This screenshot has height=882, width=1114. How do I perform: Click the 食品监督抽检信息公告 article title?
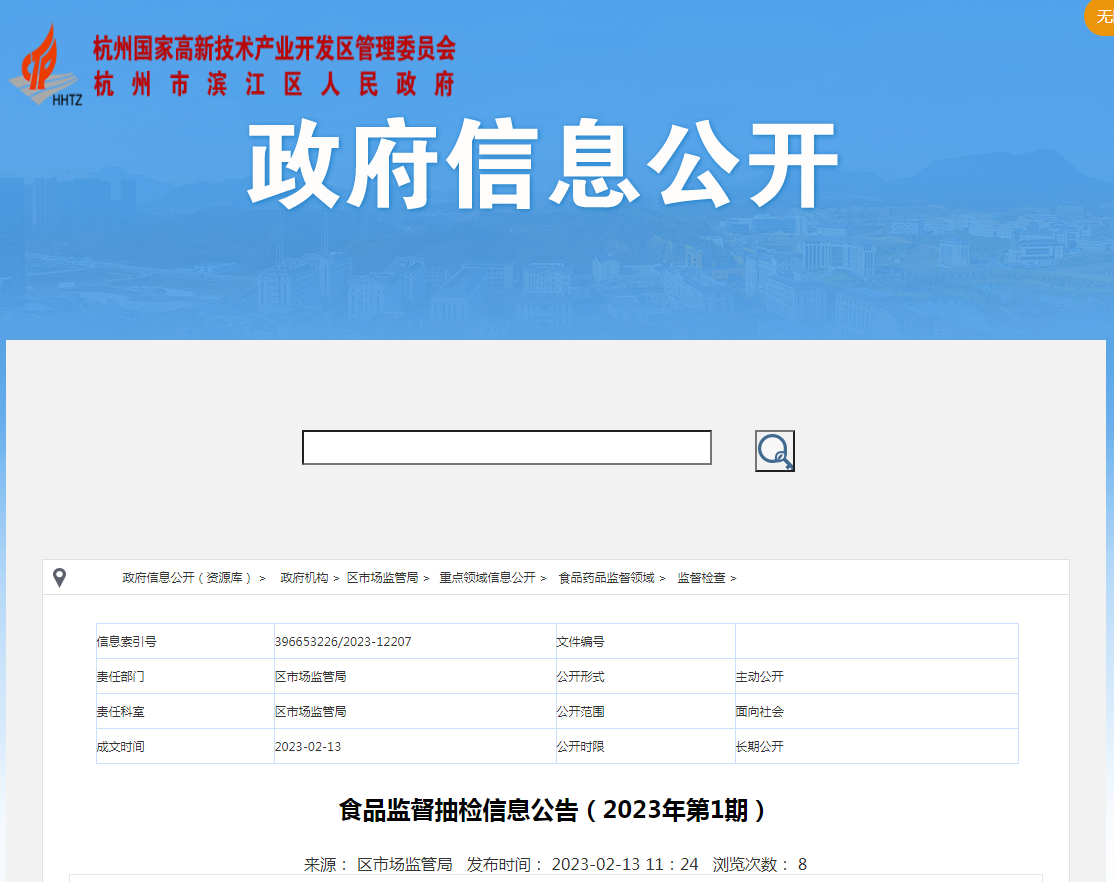point(555,810)
